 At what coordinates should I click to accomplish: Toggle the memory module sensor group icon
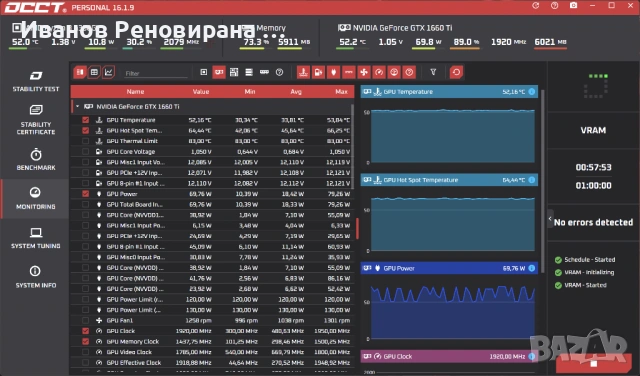264,72
